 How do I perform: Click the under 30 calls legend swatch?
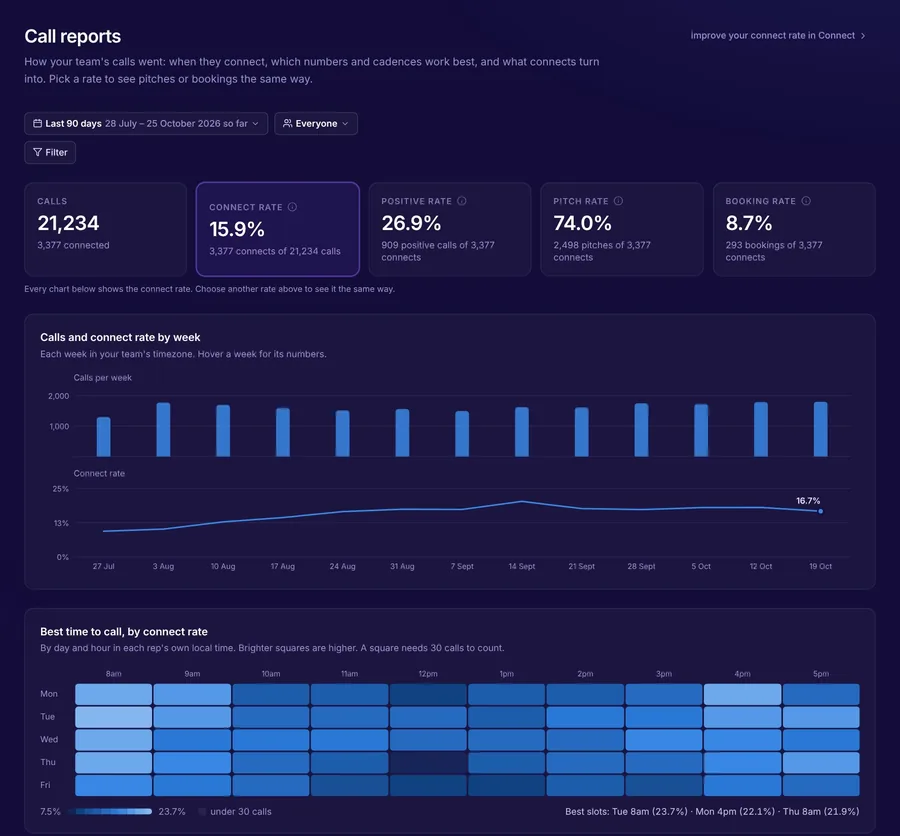tap(202, 811)
